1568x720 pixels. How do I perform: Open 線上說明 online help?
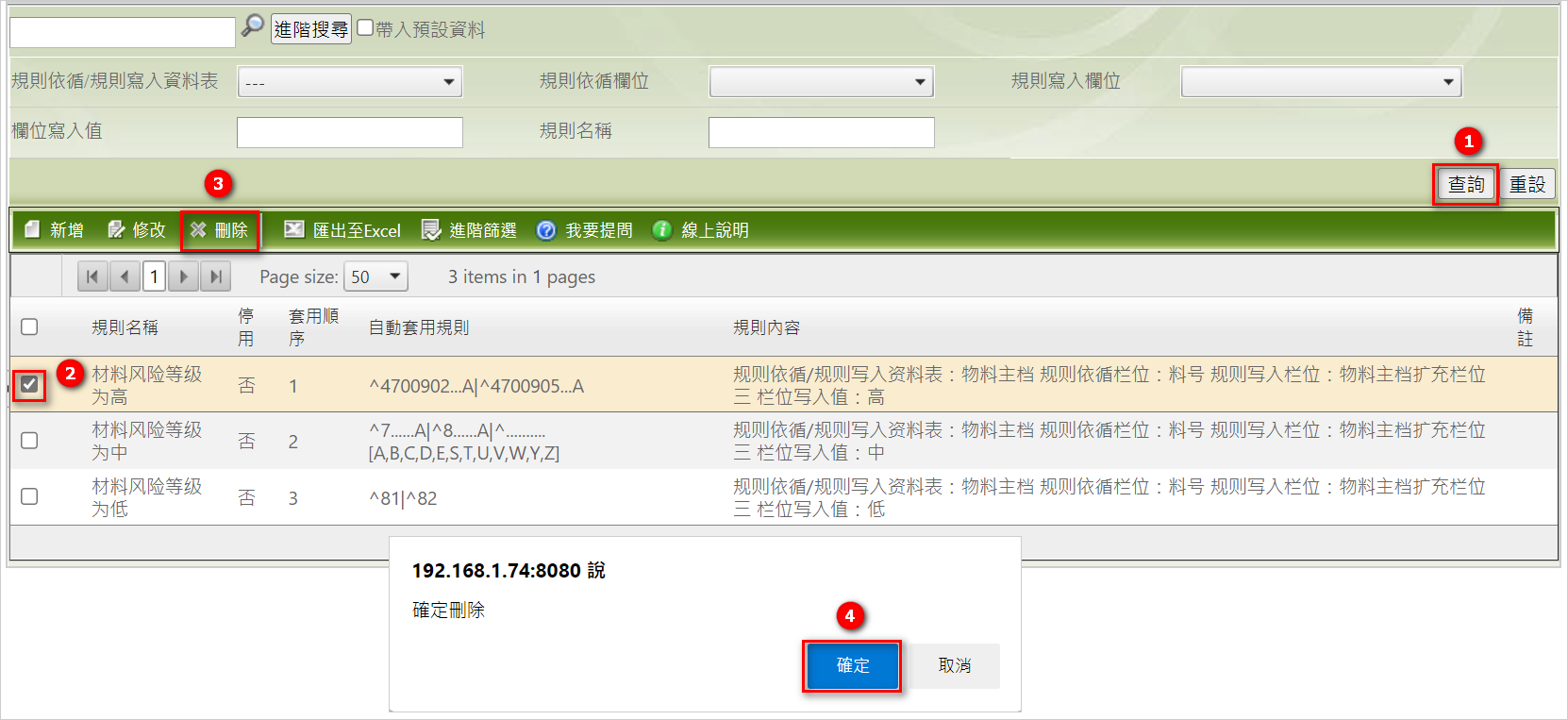tap(700, 230)
